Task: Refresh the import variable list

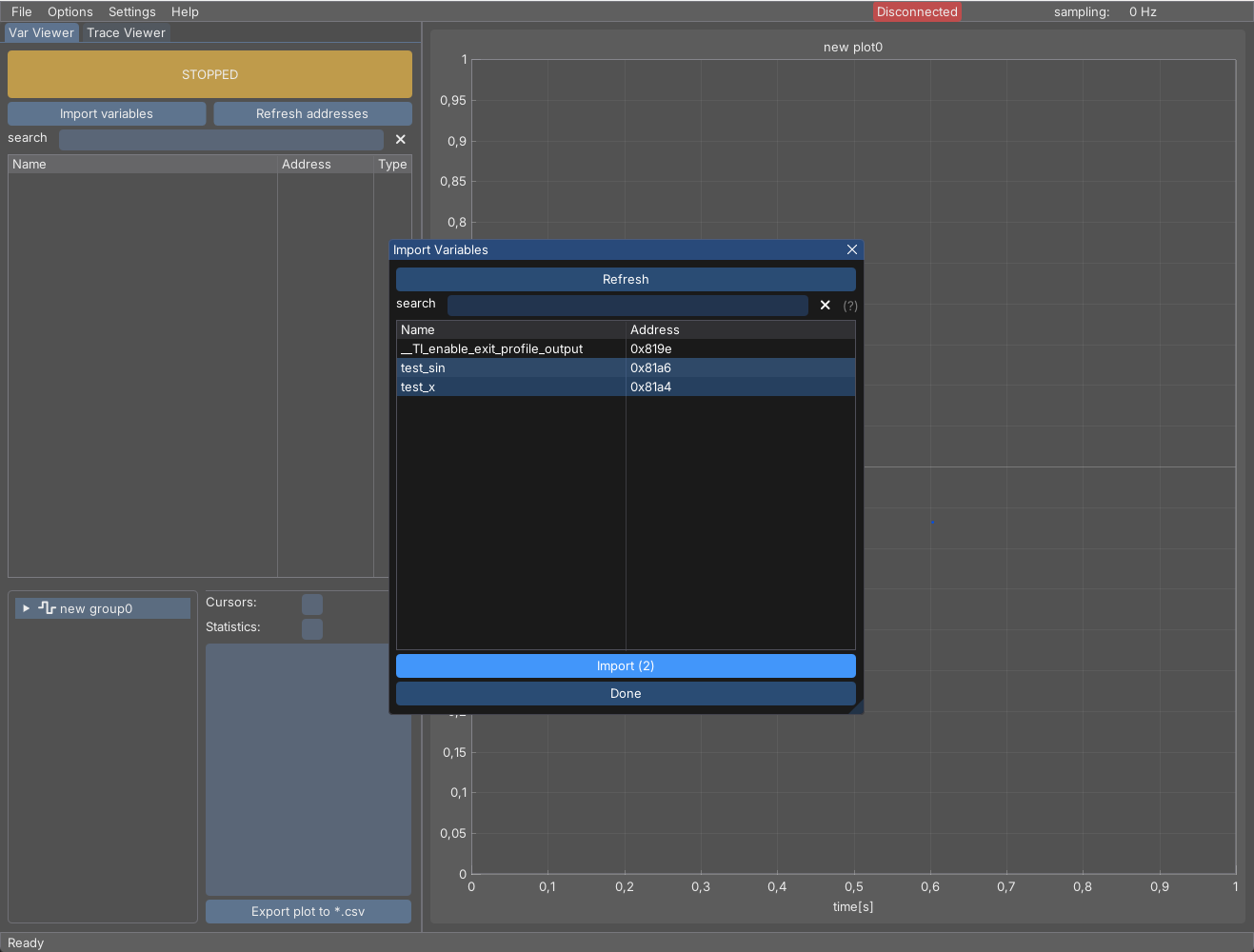Action: 626,279
